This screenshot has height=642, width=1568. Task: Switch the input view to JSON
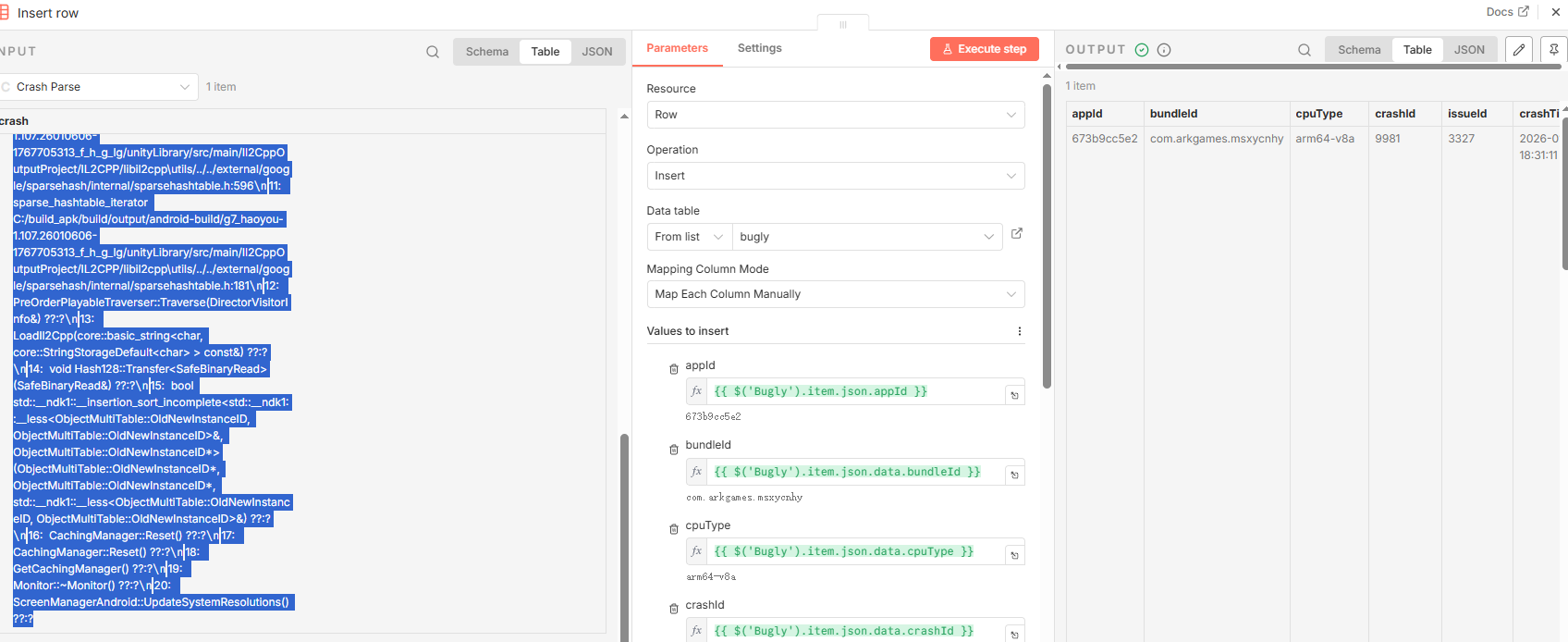point(596,52)
